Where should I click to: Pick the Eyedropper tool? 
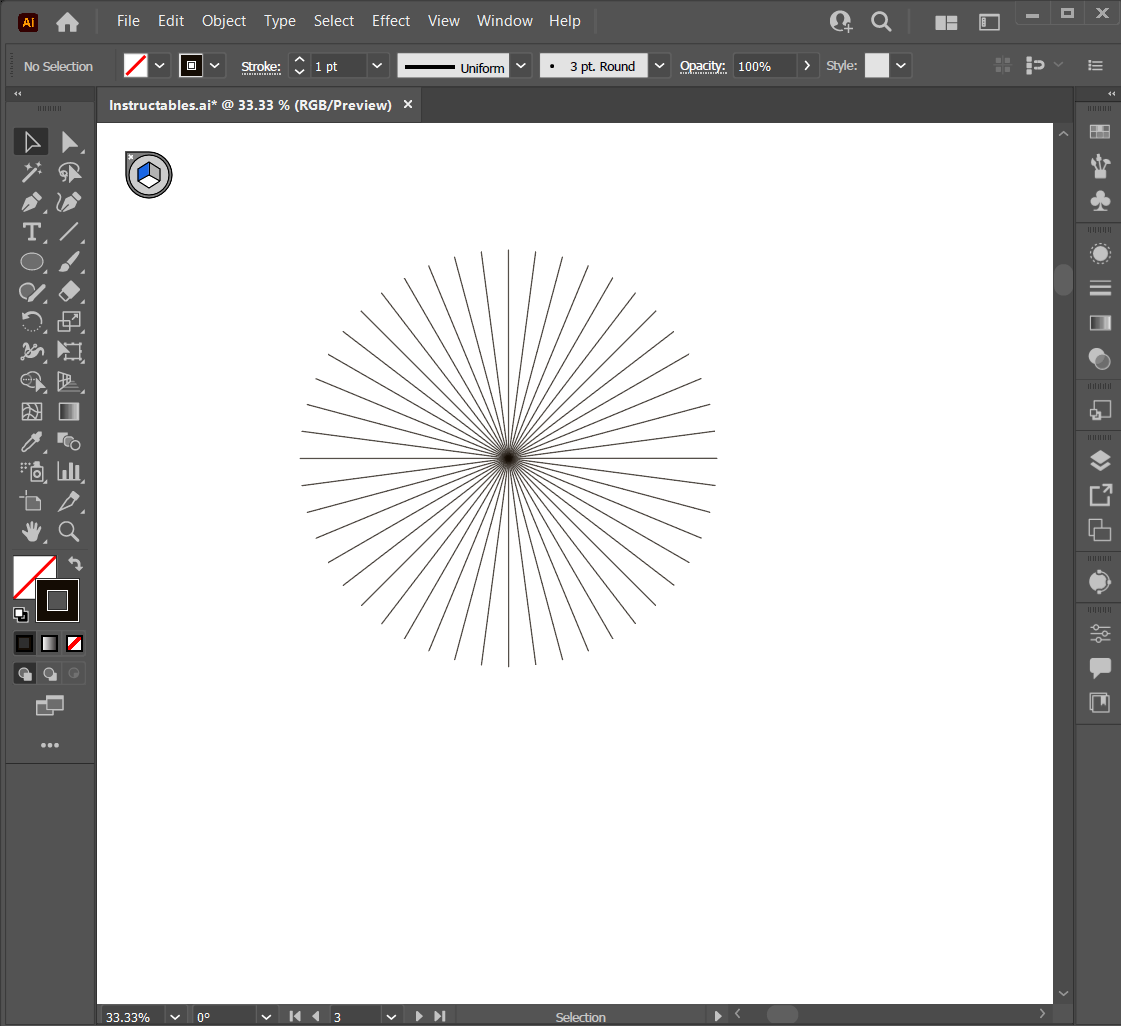click(x=32, y=441)
